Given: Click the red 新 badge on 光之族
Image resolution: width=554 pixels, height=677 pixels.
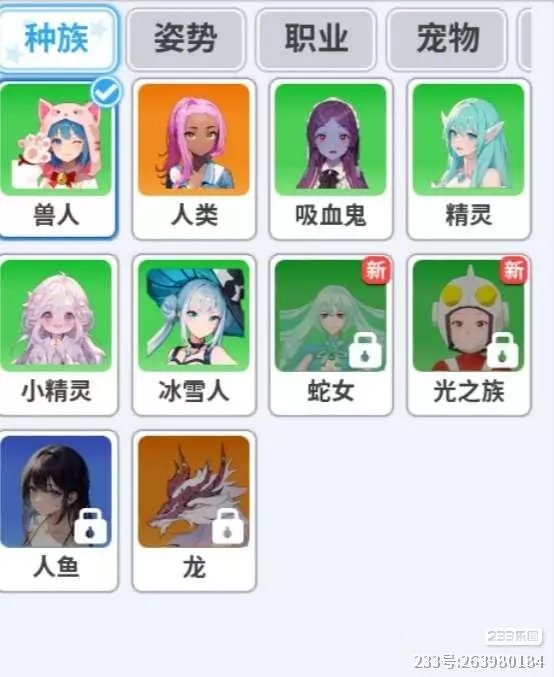Looking at the screenshot, I should point(513,270).
